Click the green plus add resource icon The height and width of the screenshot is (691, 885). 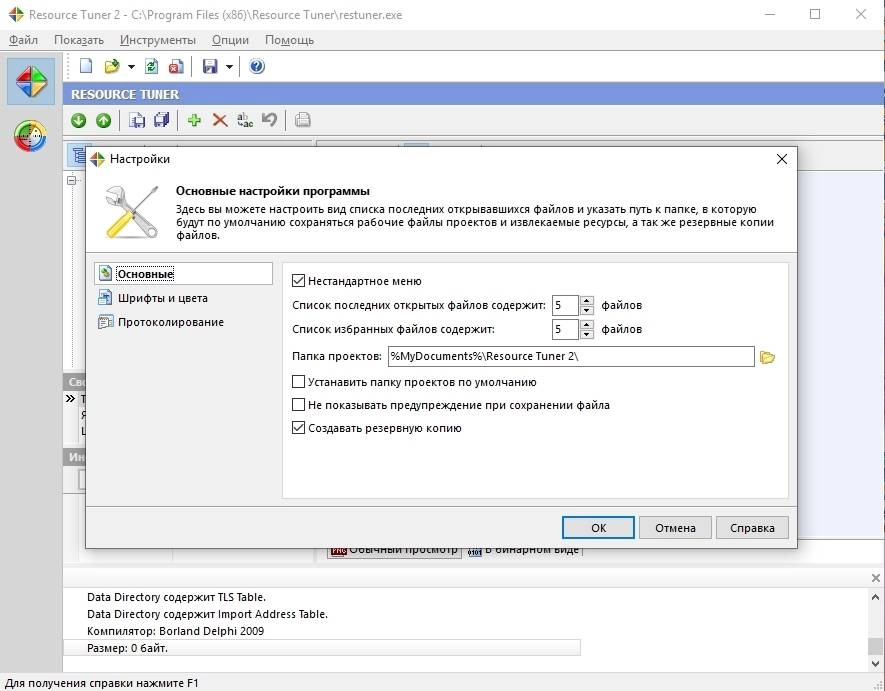click(194, 120)
